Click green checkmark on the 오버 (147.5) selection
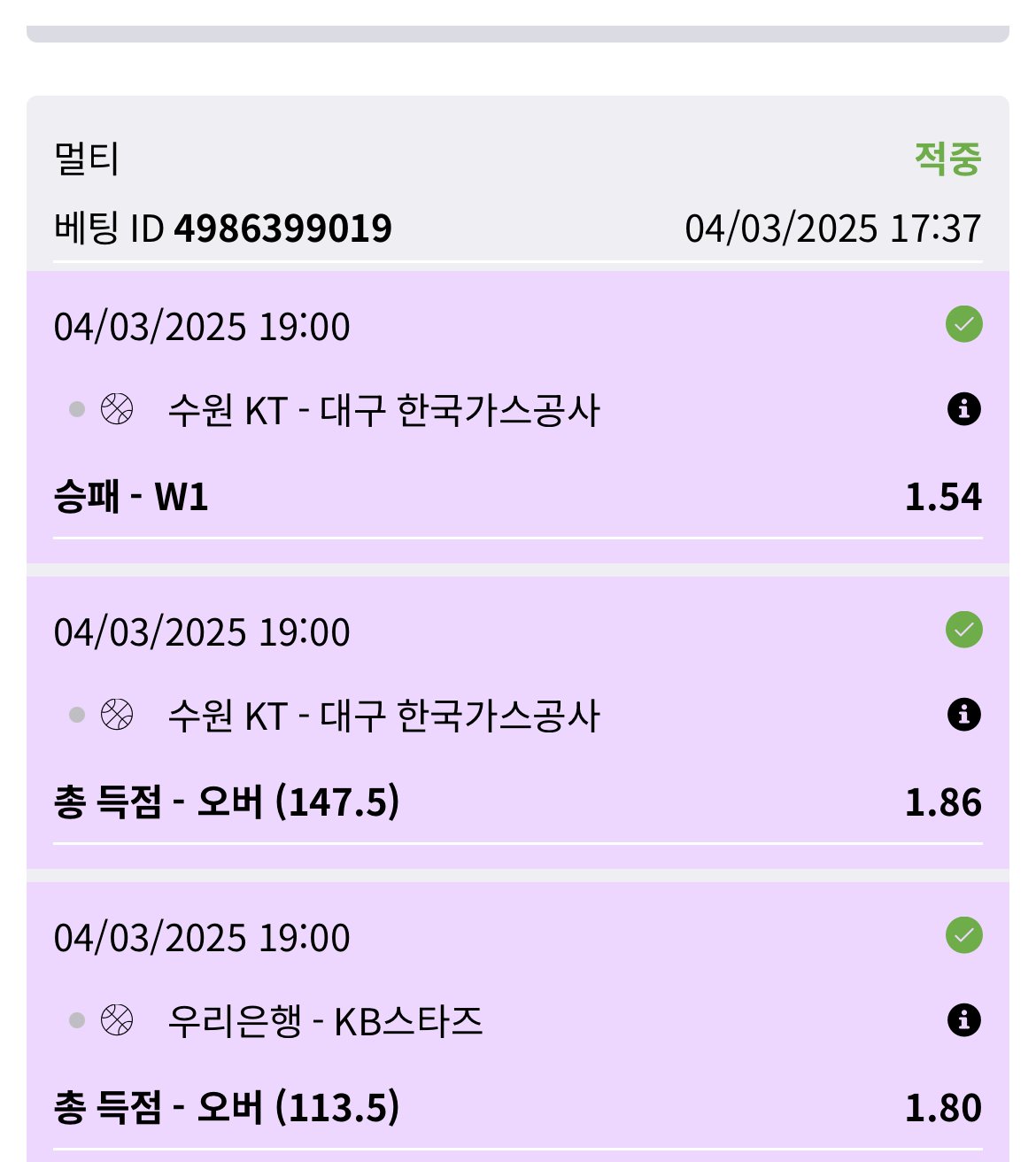The width and height of the screenshot is (1036, 1162). [963, 630]
